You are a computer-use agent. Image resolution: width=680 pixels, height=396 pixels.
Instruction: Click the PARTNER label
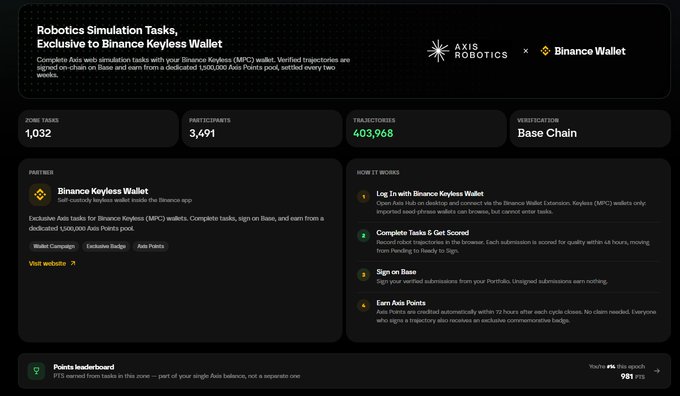pos(41,172)
